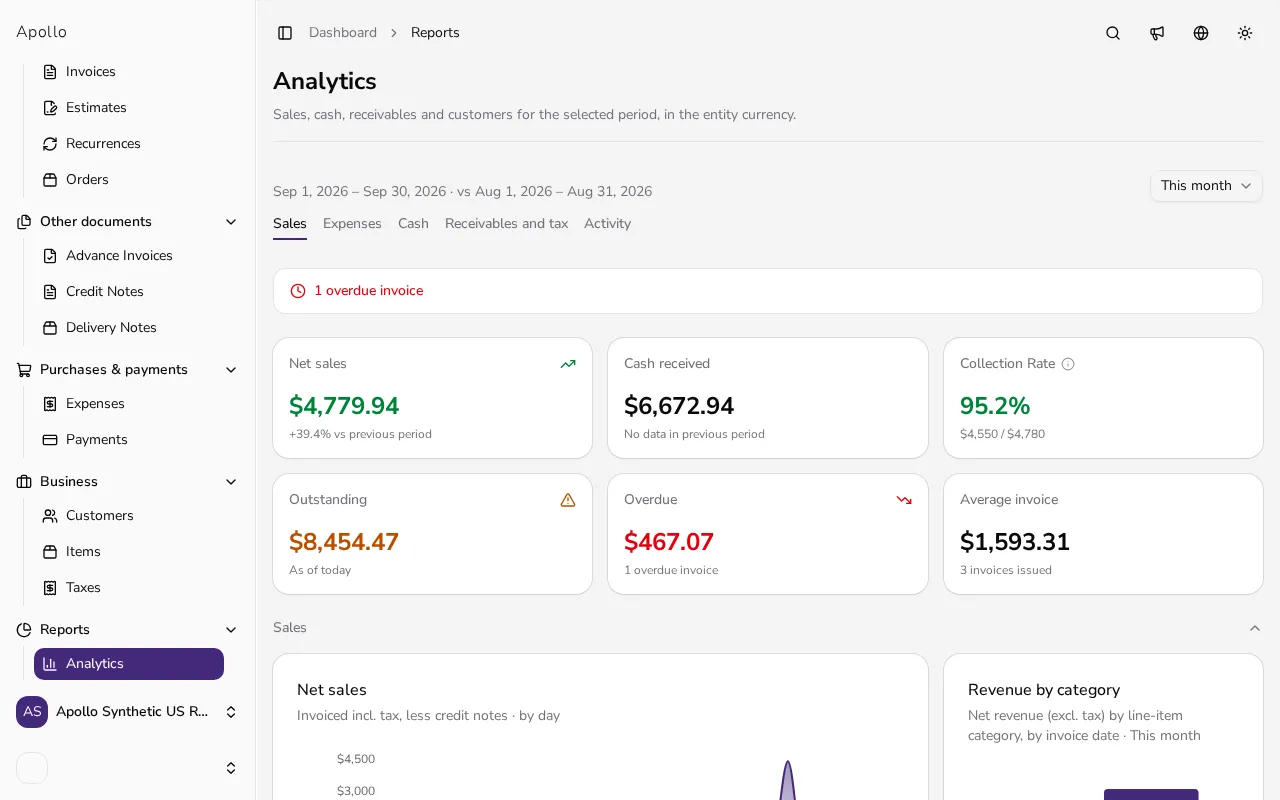Toggle the sidebar panel icon
This screenshot has height=800, width=1280.
click(x=285, y=33)
